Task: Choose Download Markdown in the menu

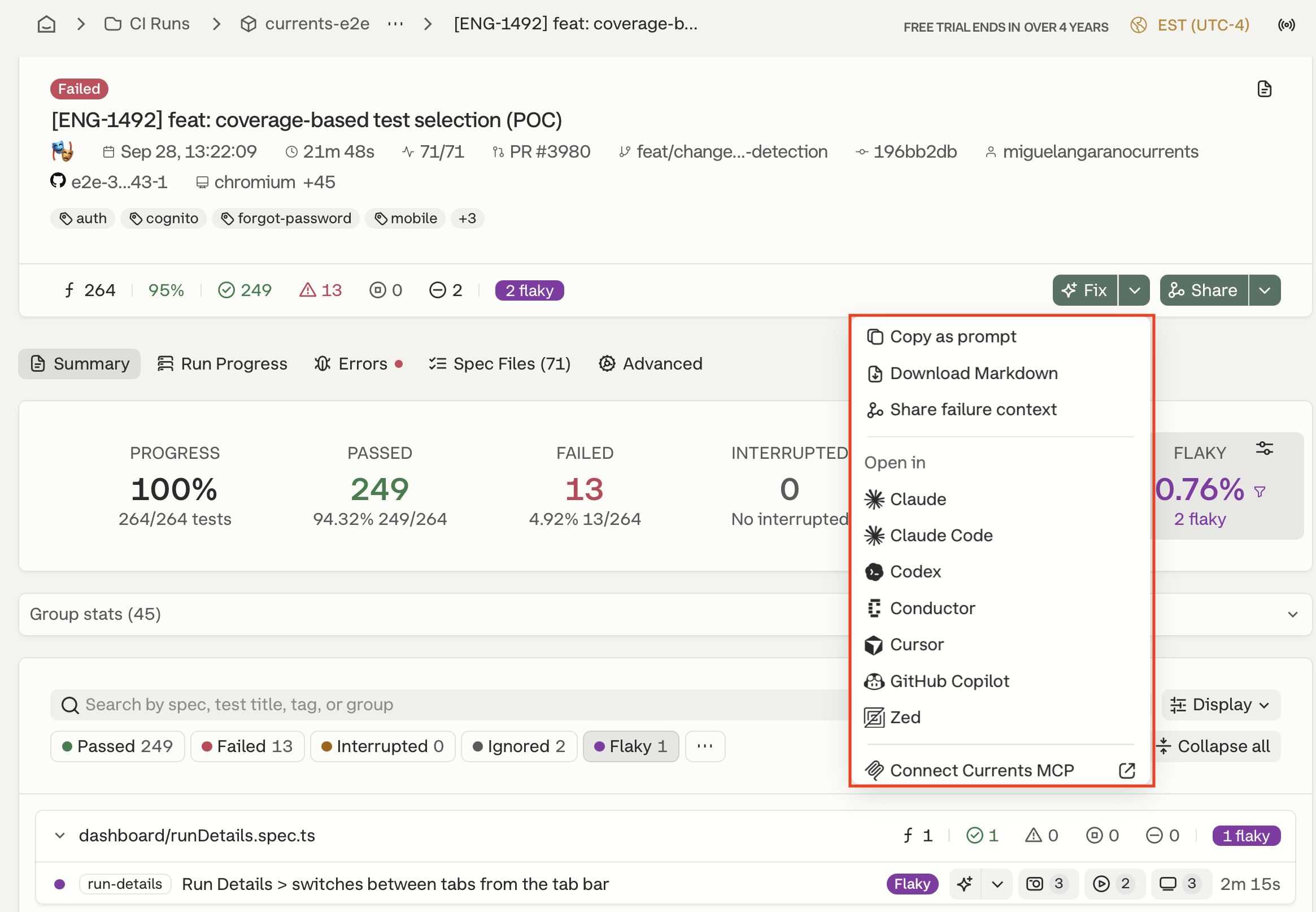Action: (1000, 373)
